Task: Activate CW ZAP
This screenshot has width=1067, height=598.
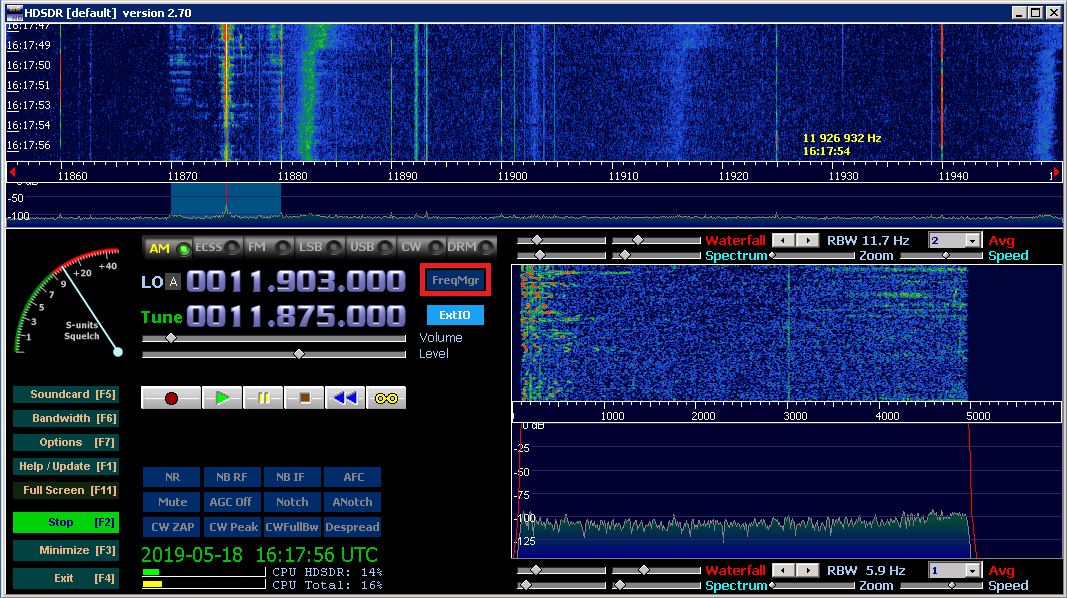Action: point(172,527)
